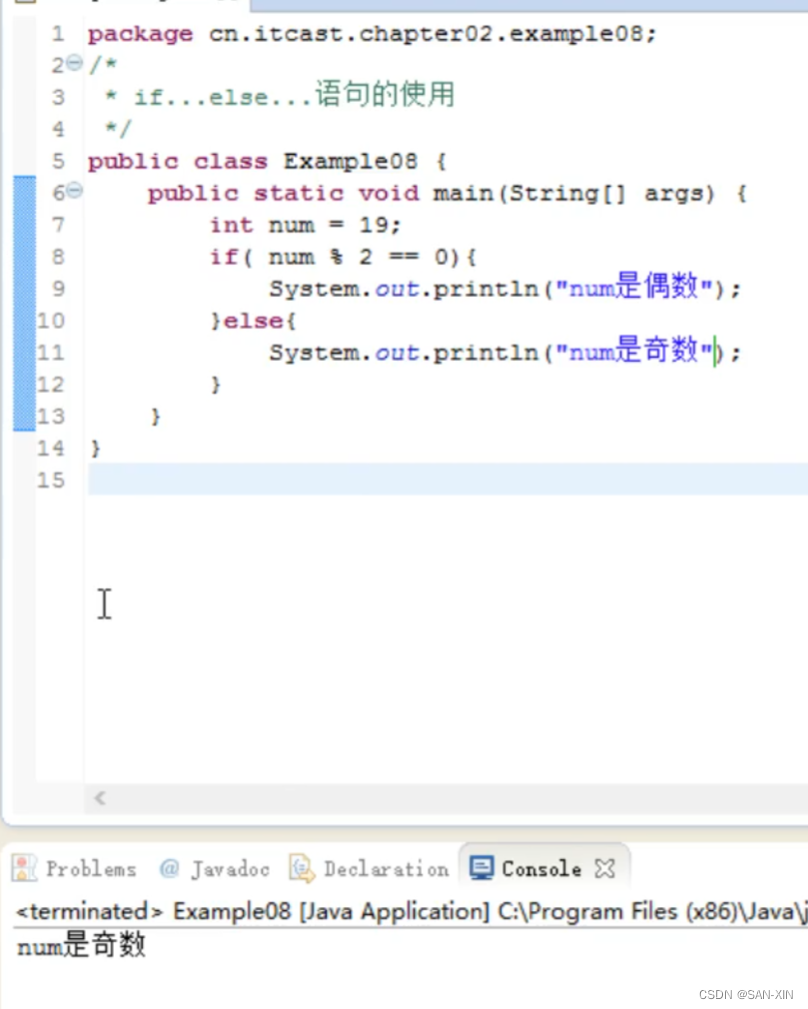Click the left arrow of the horizontal scrollbar
The height and width of the screenshot is (1009, 808).
[99, 798]
